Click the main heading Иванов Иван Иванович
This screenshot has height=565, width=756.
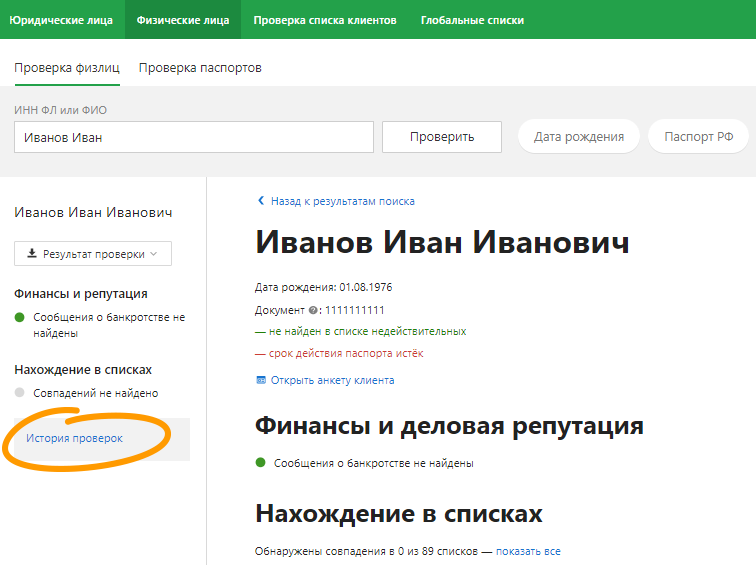point(442,242)
